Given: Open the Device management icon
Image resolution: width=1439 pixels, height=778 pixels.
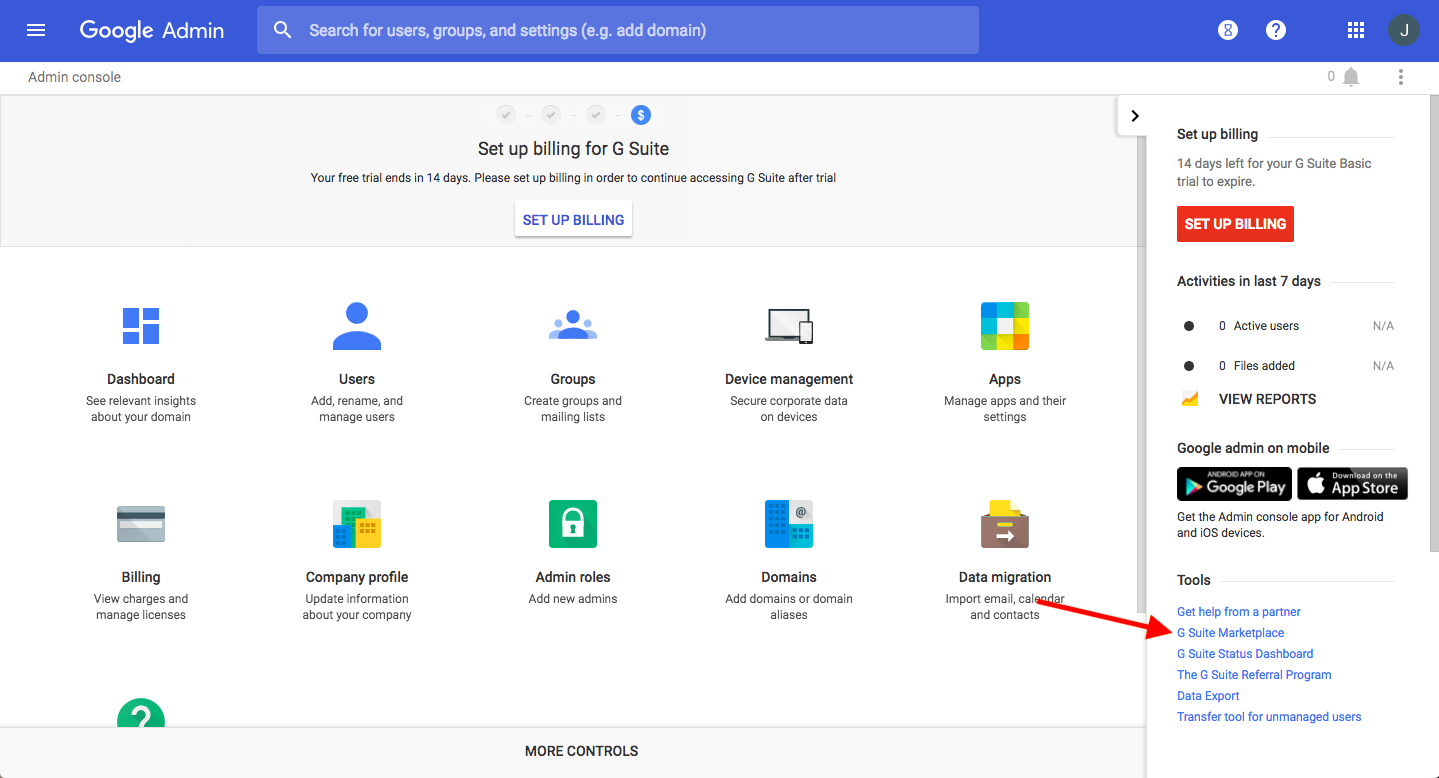Looking at the screenshot, I should [789, 326].
